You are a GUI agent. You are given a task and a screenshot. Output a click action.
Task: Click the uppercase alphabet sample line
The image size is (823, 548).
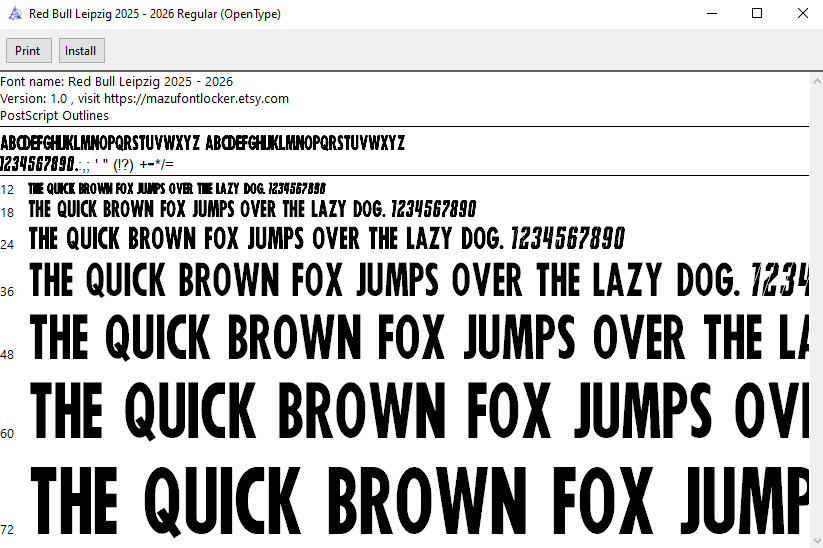tap(202, 143)
